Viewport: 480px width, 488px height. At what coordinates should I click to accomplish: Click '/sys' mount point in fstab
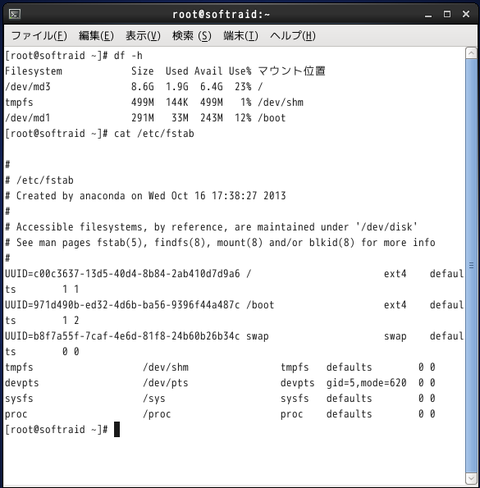point(154,398)
